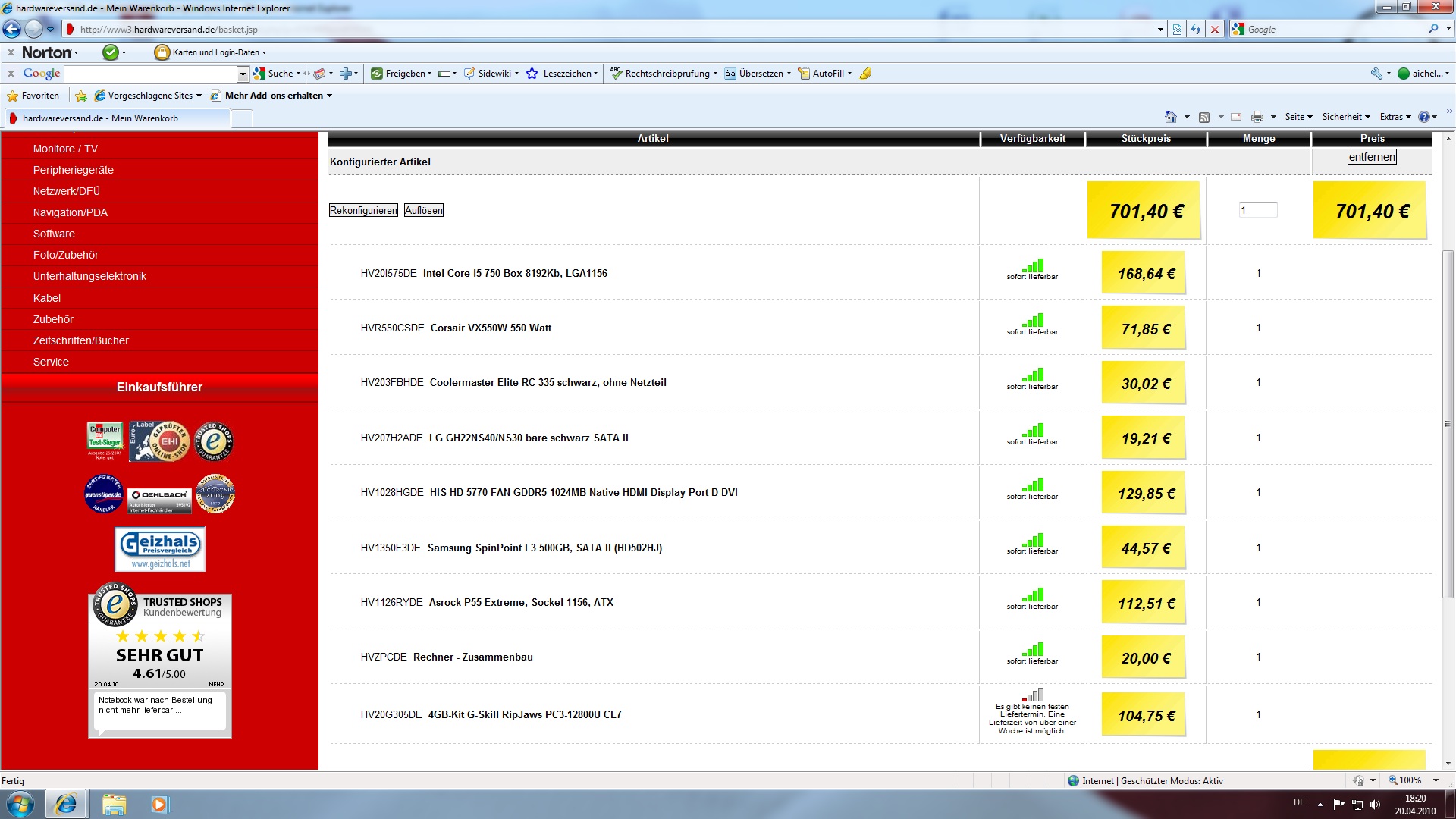Image resolution: width=1456 pixels, height=819 pixels.
Task: Click the Google toolbar blue plus icon
Action: [x=345, y=74]
